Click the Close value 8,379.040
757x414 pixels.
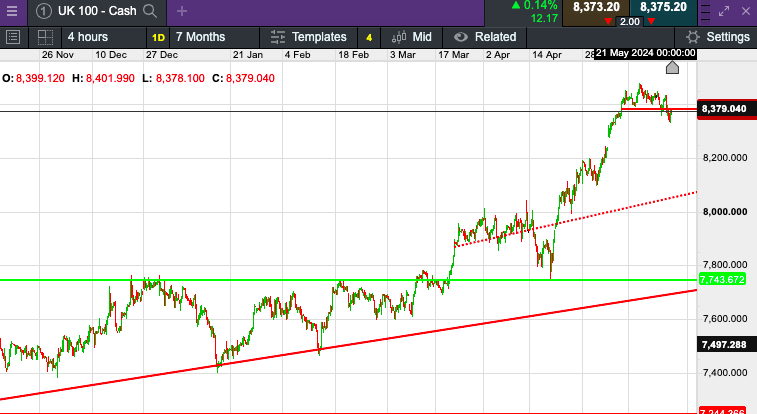click(250, 78)
